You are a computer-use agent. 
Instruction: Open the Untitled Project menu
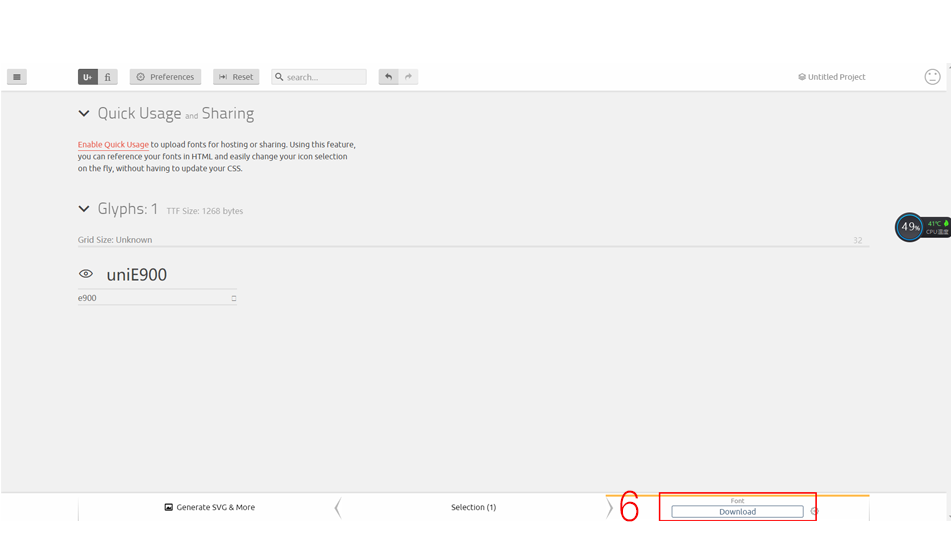(832, 77)
